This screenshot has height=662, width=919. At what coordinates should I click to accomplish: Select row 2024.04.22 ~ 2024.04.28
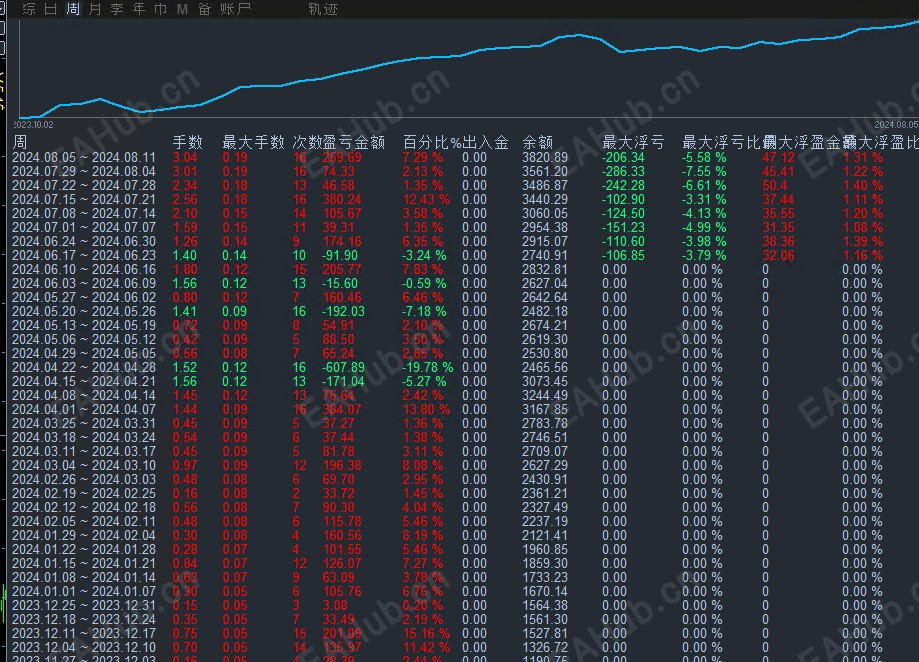point(460,367)
